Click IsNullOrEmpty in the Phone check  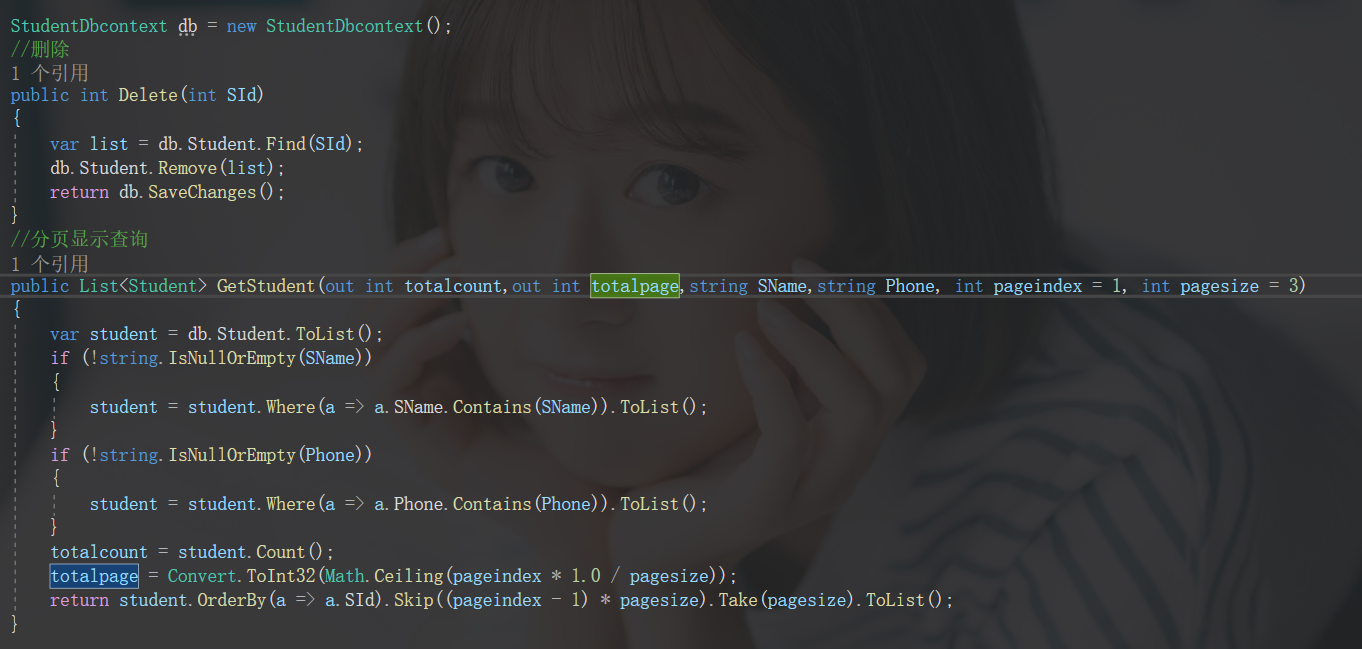232,455
